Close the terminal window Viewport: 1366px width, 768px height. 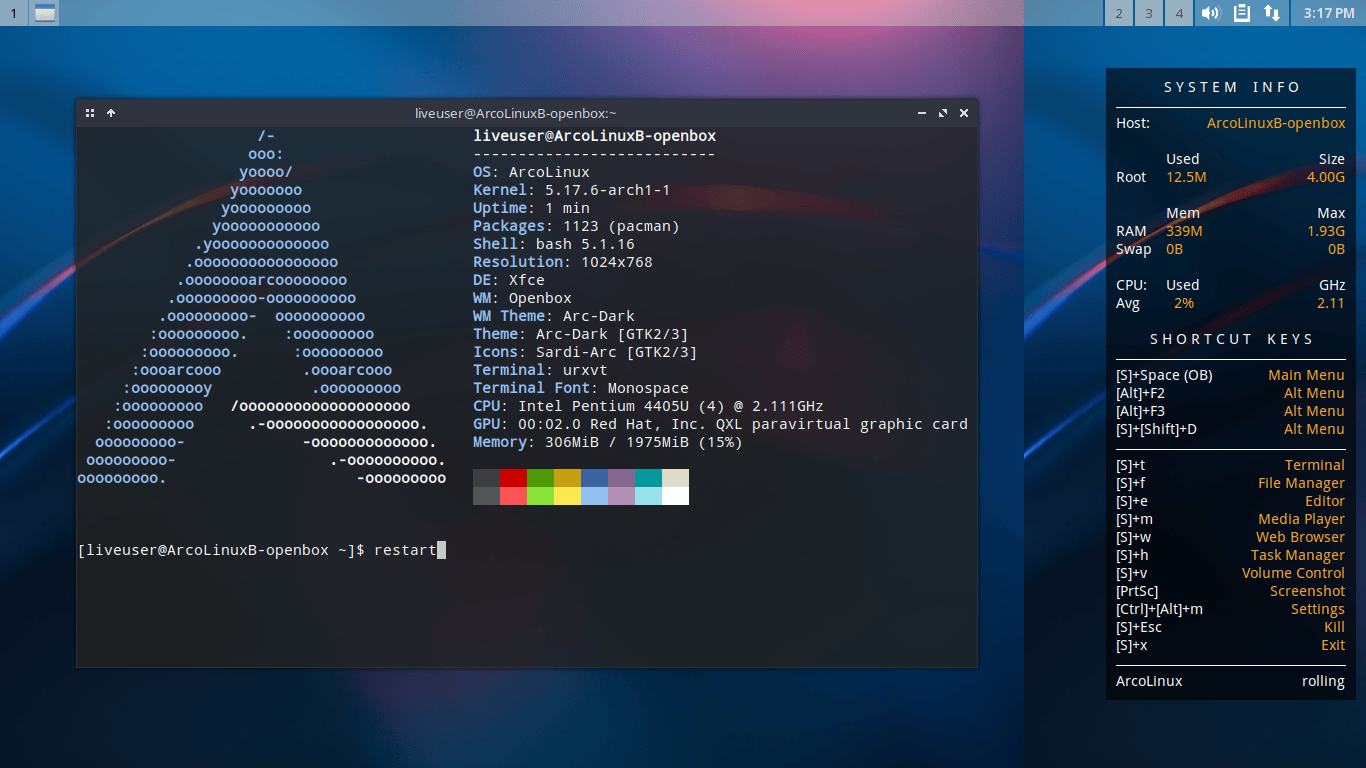[x=963, y=113]
